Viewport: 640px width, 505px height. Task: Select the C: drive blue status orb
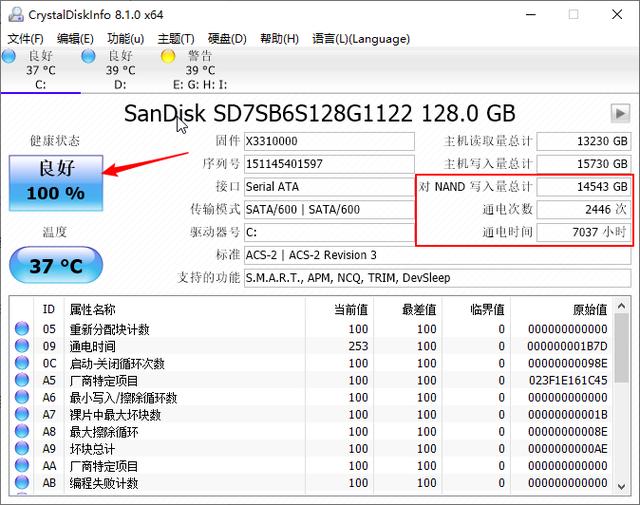pyautogui.click(x=9, y=57)
